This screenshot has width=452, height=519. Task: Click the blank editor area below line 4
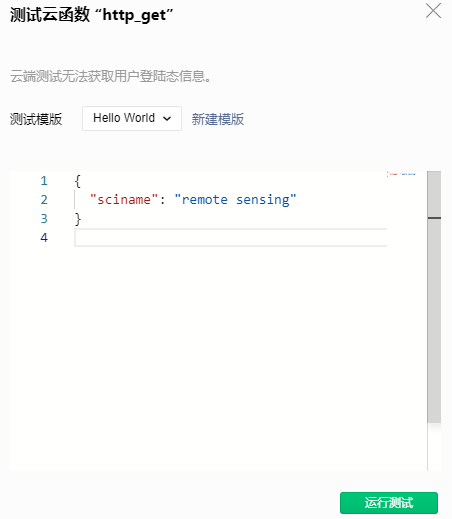pyautogui.click(x=217, y=357)
